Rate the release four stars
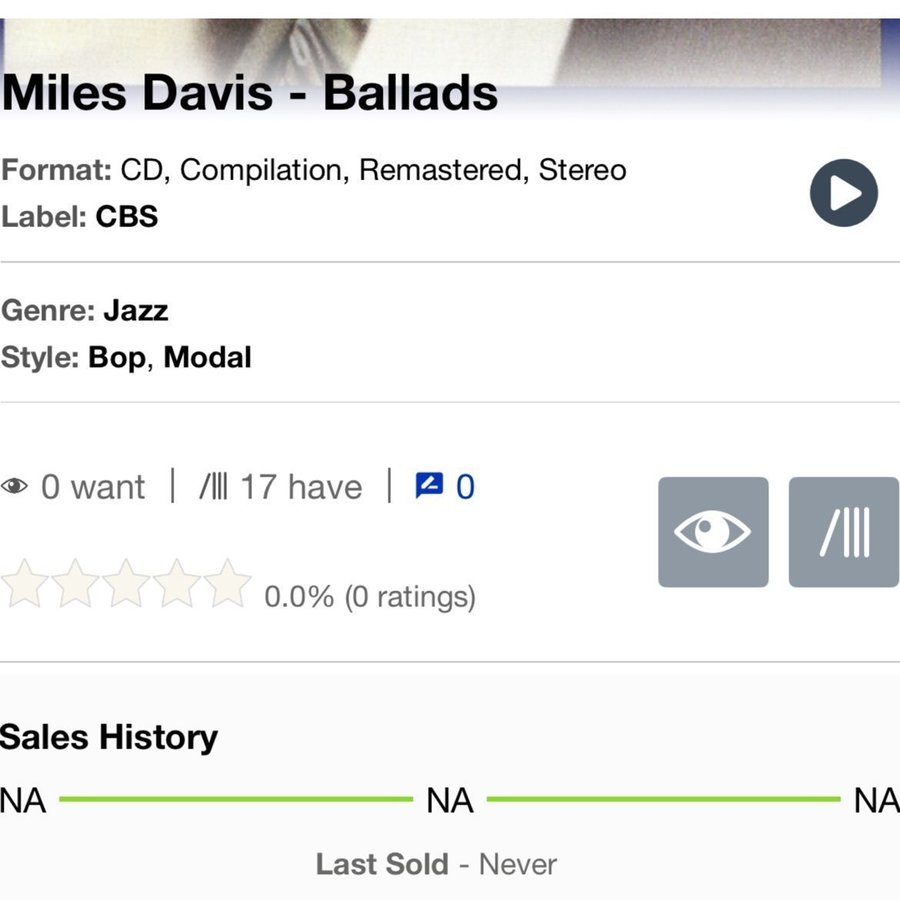This screenshot has height=900, width=900. (x=177, y=584)
